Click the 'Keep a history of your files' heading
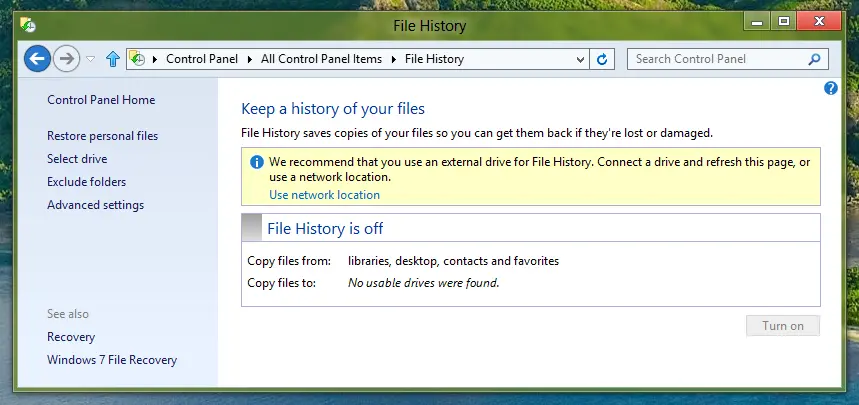This screenshot has height=405, width=859. (x=333, y=109)
